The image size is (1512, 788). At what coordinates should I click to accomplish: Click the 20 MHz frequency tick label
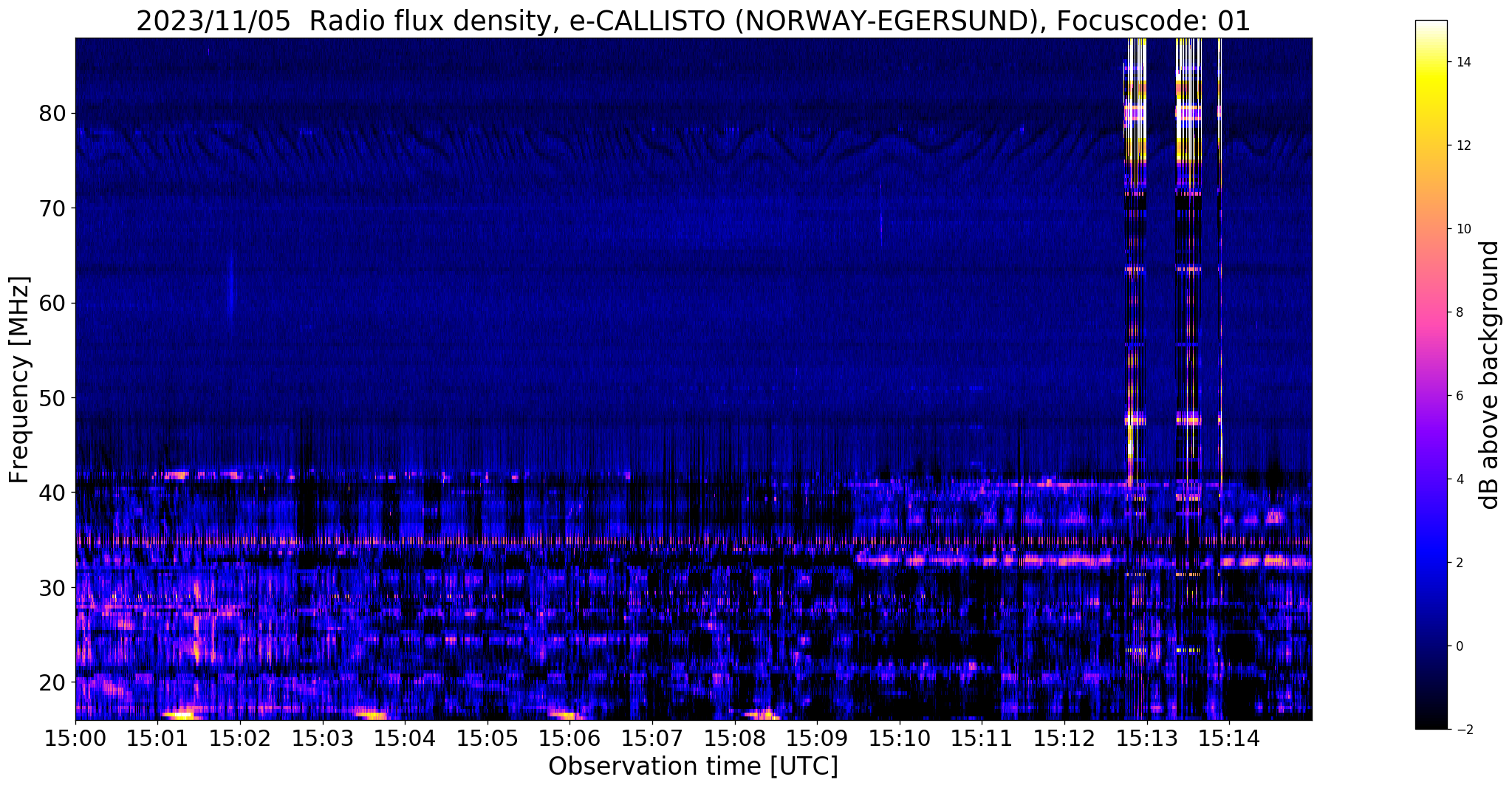click(53, 682)
